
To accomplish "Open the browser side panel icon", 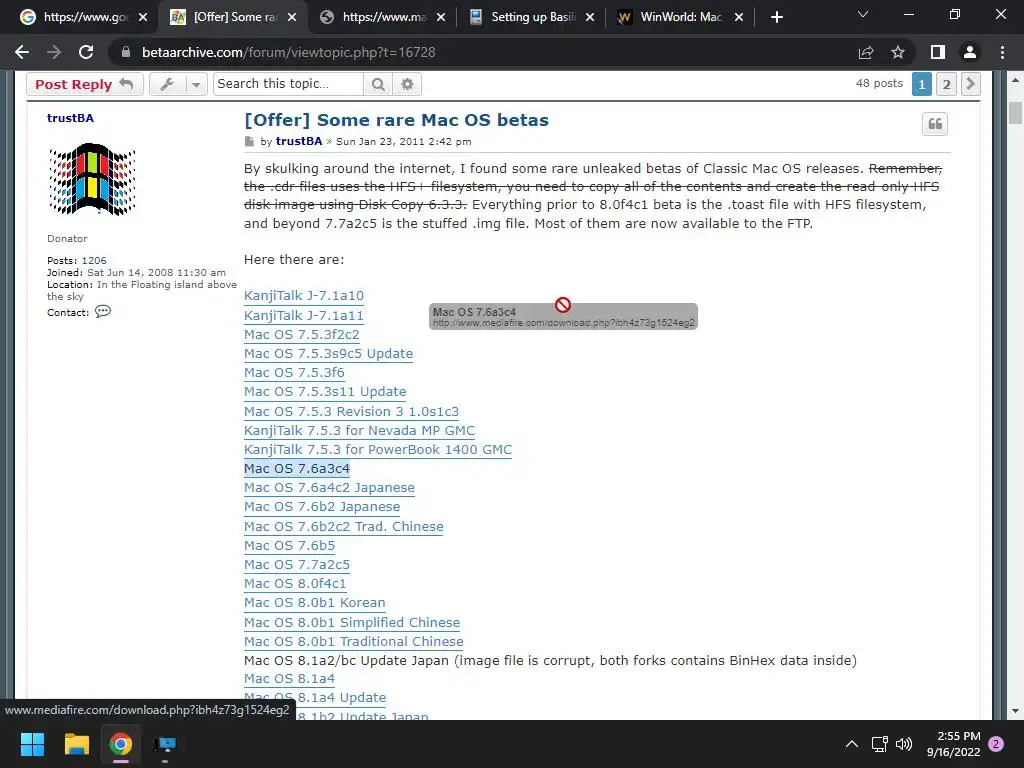I will tap(938, 52).
